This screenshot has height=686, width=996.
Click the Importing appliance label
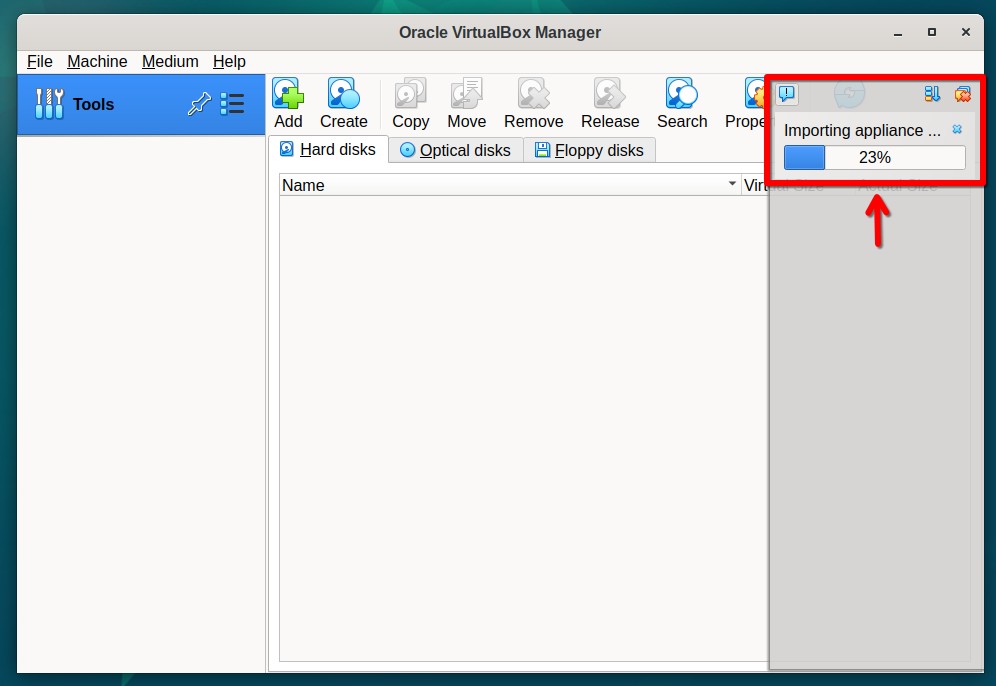862,130
